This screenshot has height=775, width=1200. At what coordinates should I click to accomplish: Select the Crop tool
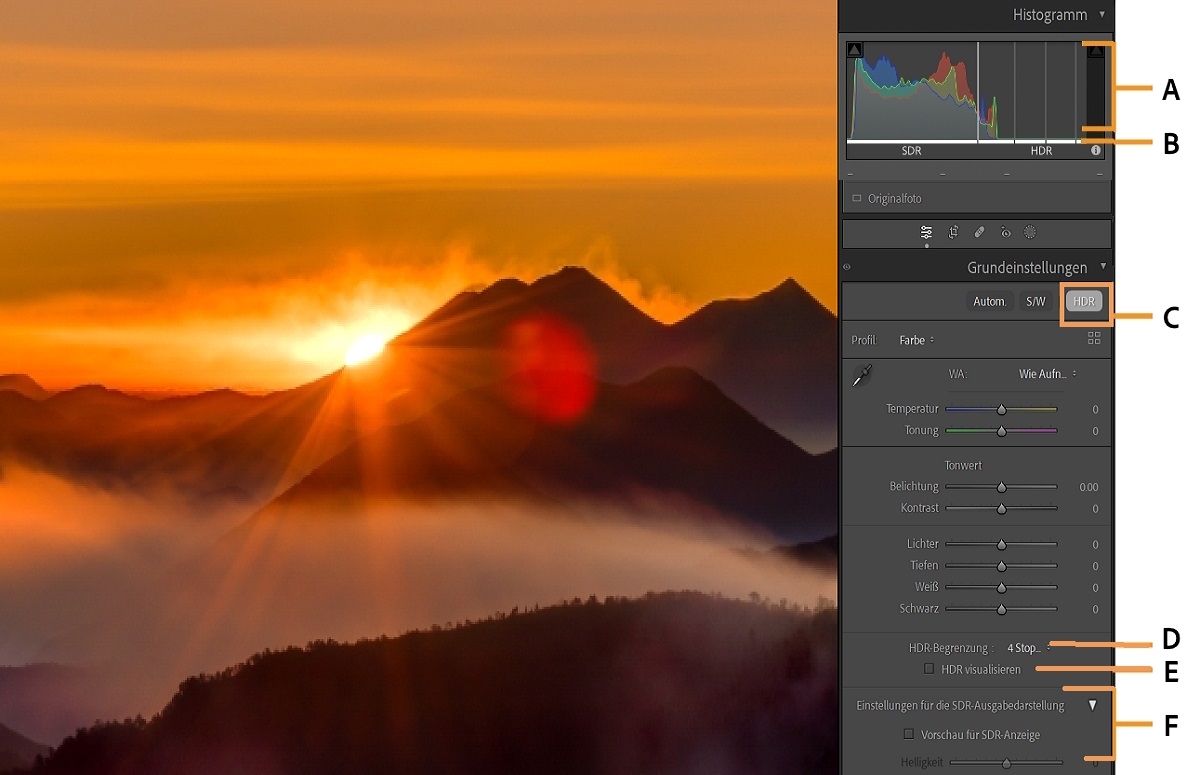click(953, 233)
